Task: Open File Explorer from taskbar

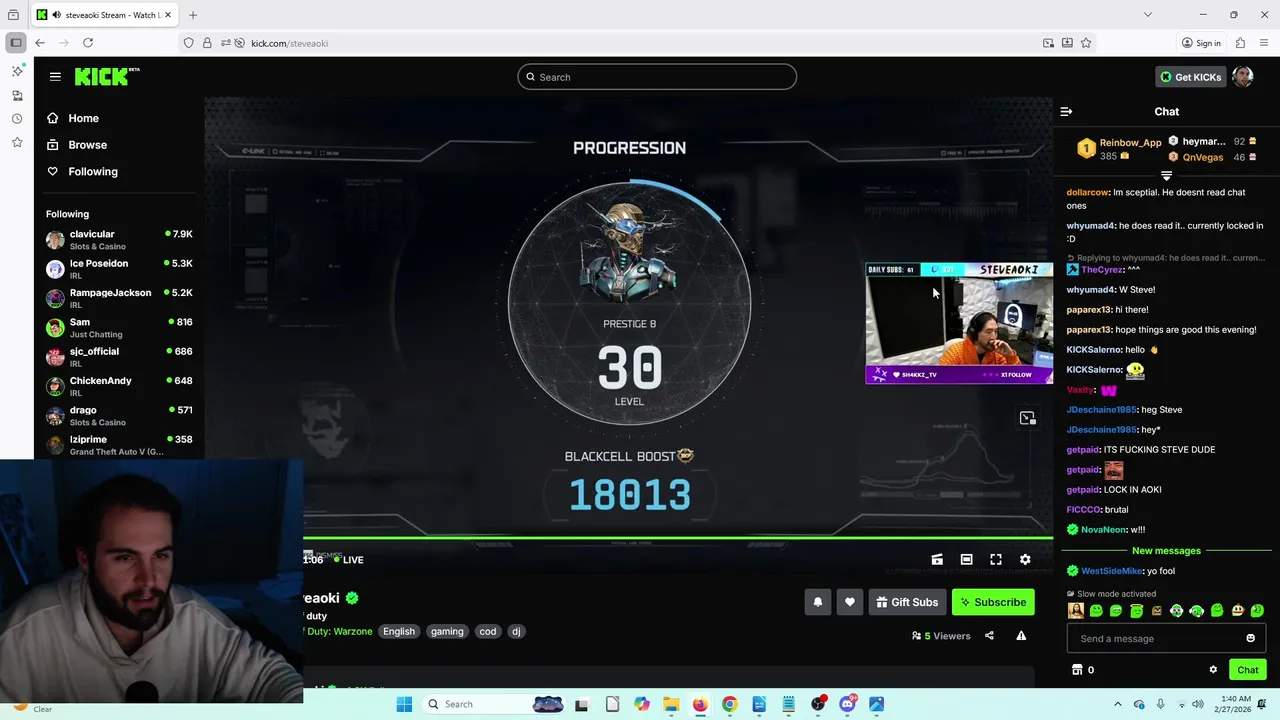Action: pos(671,704)
